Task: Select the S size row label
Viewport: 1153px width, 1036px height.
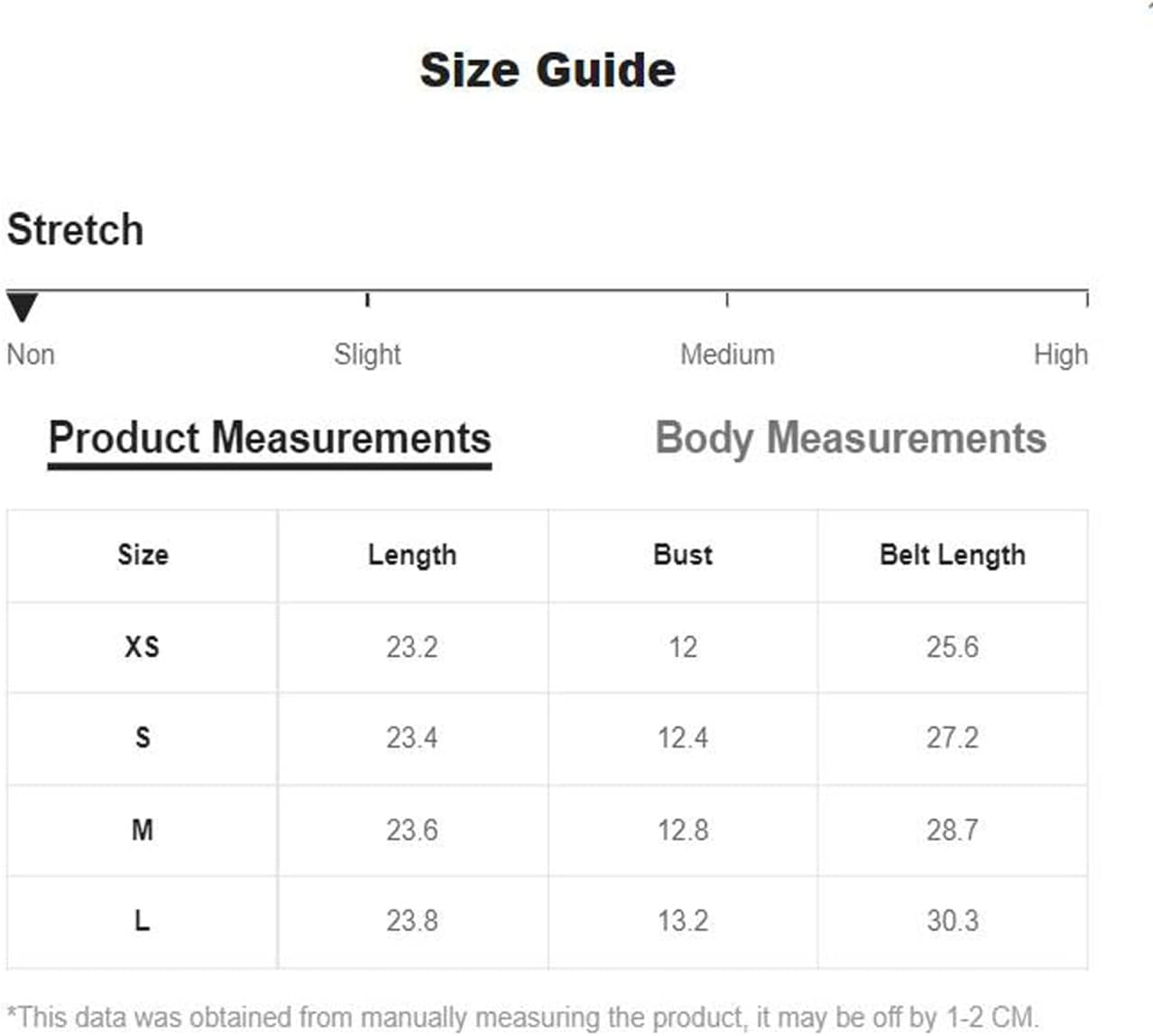Action: (143, 738)
